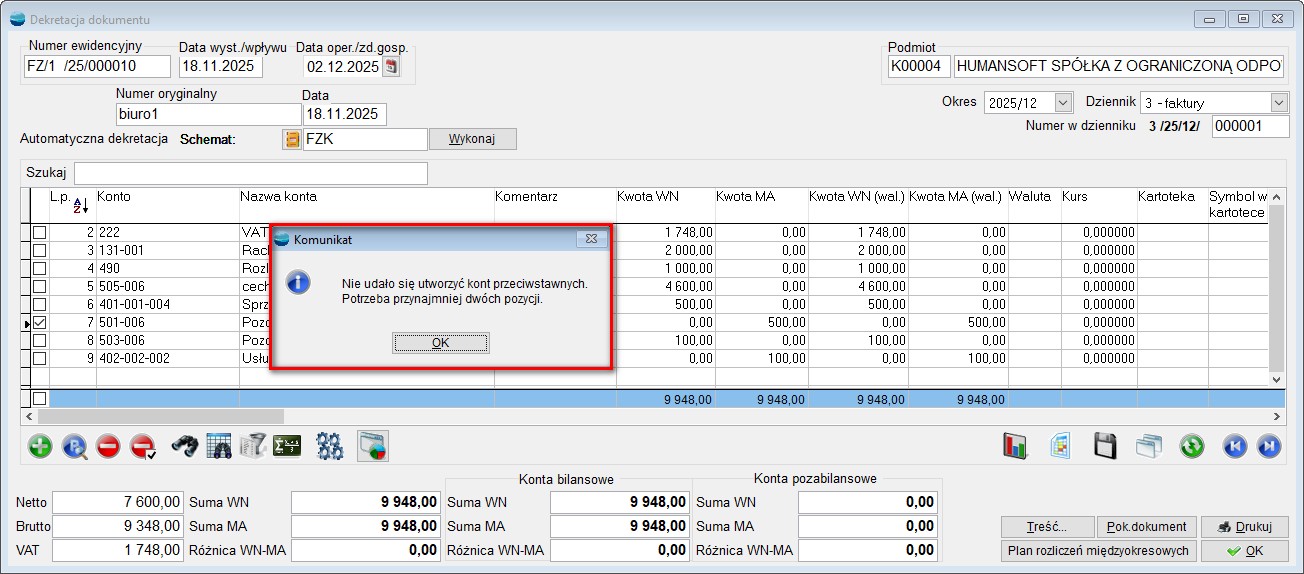Tick the checkbox for row 2, account 222

40,233
